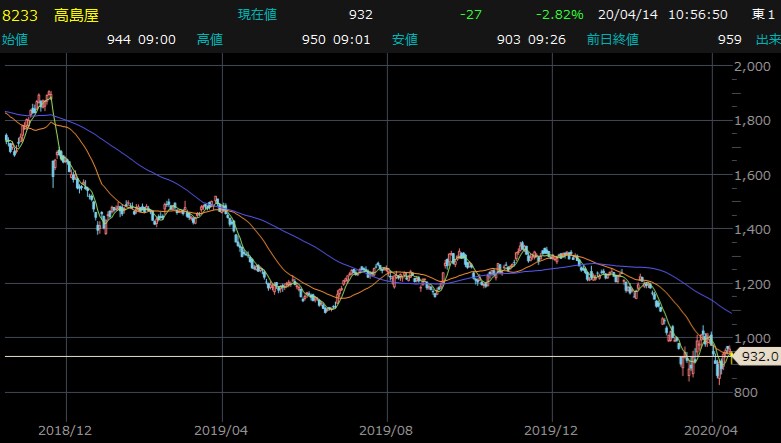Click the 2,000 price axis label
781x443 pixels.
click(x=752, y=66)
